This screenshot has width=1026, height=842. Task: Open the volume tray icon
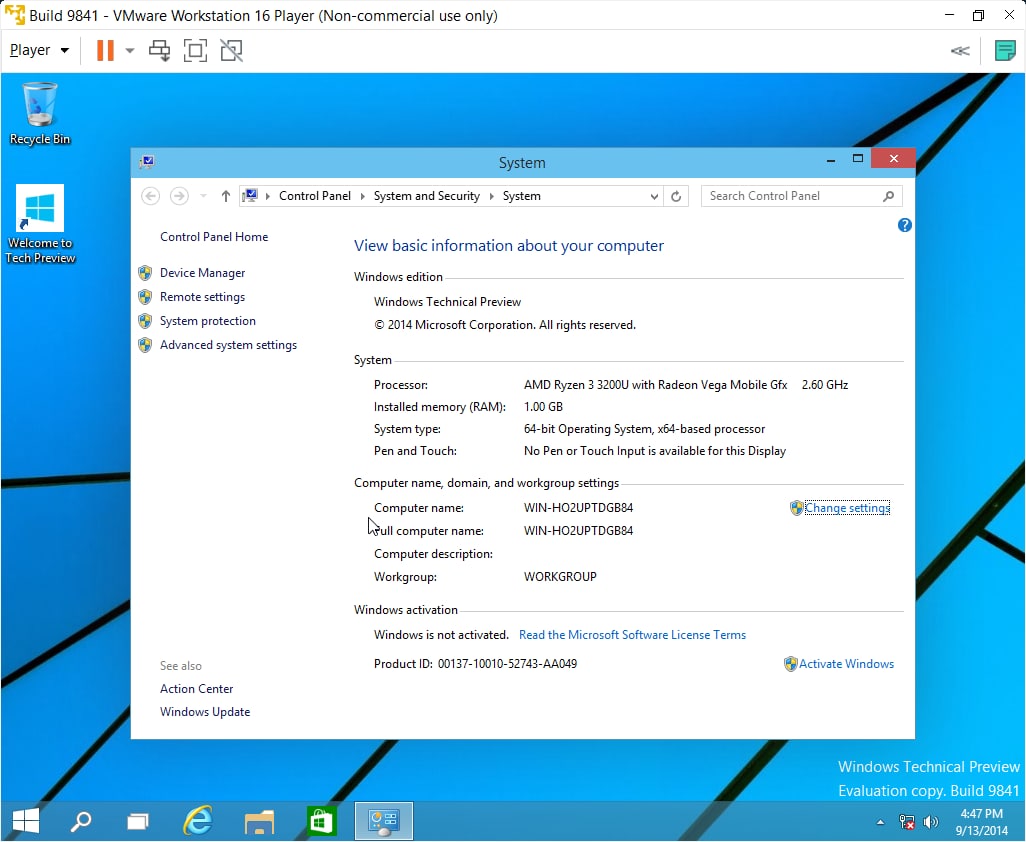[x=930, y=822]
